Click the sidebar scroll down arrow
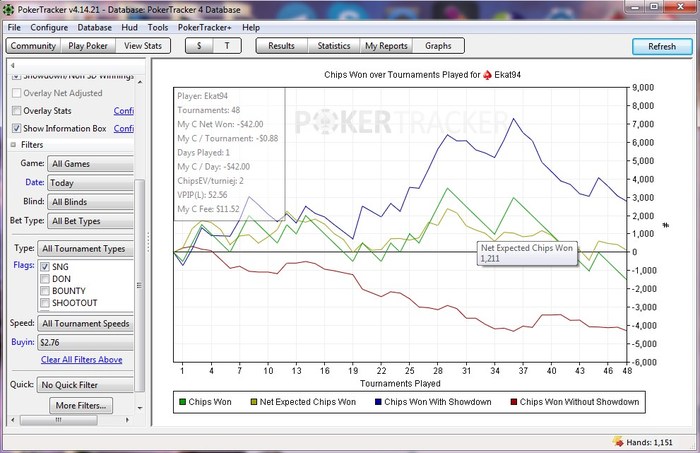700x453 pixels. click(140, 407)
